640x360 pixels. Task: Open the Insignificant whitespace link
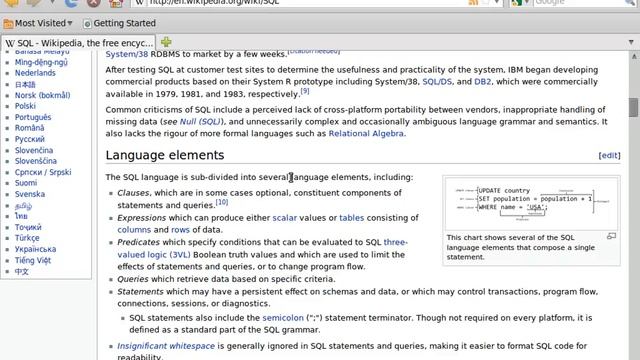tap(166, 346)
